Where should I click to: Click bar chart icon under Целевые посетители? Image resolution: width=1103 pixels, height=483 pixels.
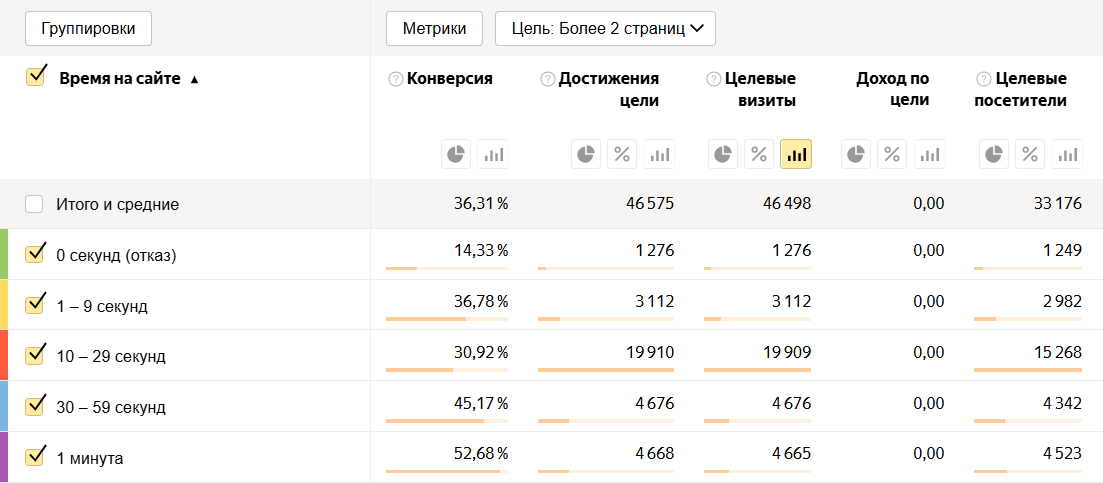click(x=1067, y=154)
